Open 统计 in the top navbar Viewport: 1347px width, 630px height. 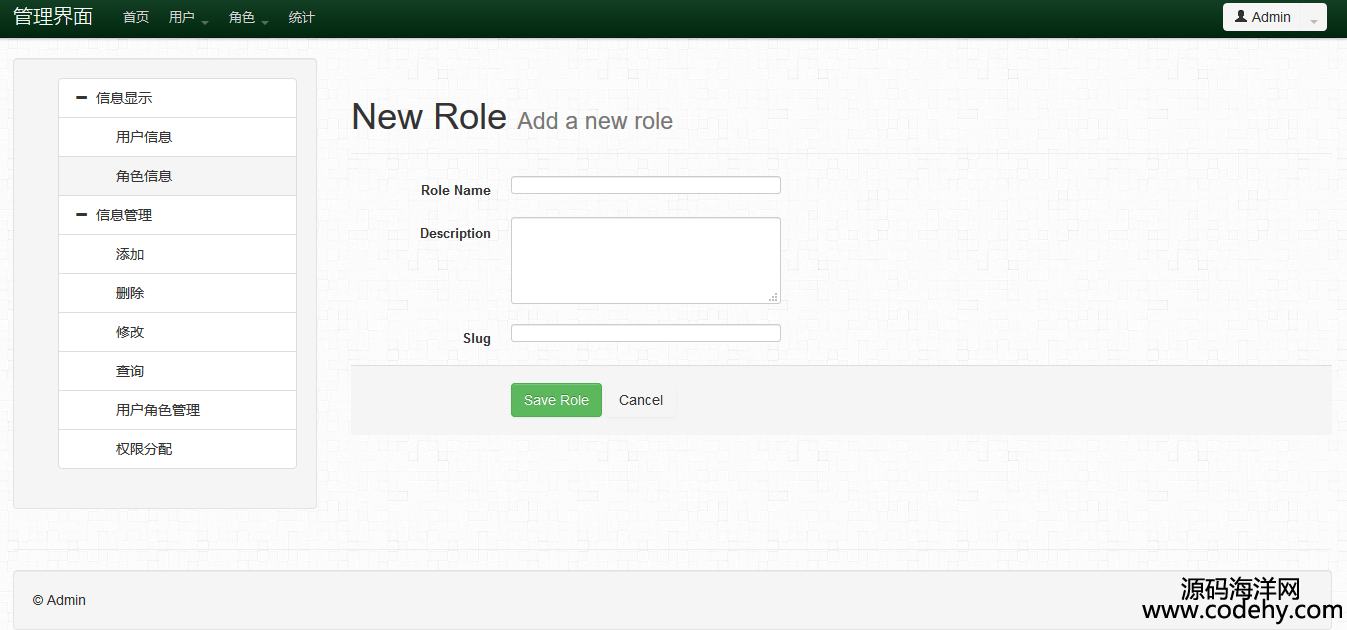point(301,17)
